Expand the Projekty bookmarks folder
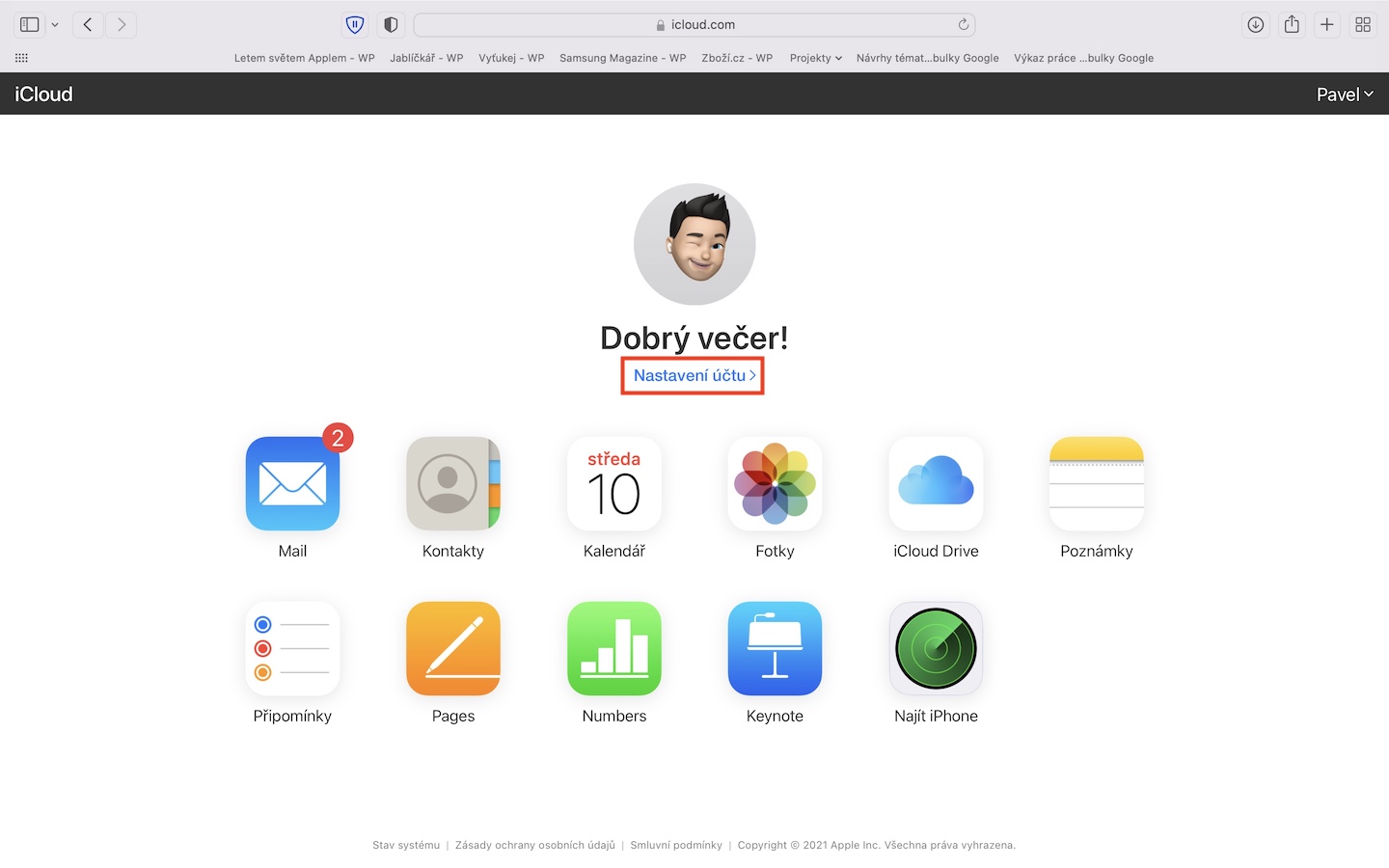Screen dimensions: 1389x868 click(816, 58)
